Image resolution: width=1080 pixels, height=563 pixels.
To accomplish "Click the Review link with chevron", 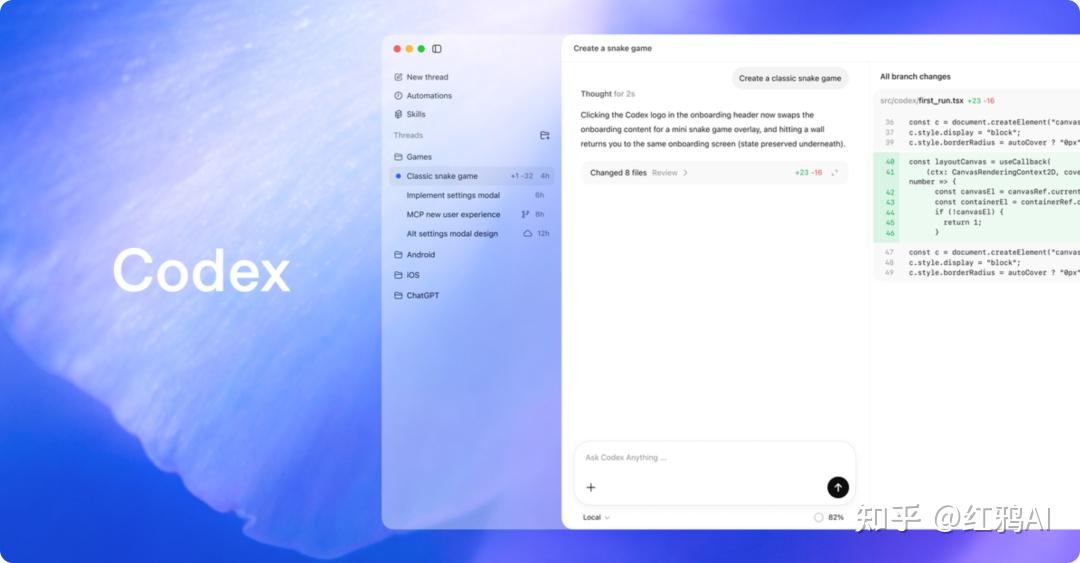I will [x=669, y=173].
